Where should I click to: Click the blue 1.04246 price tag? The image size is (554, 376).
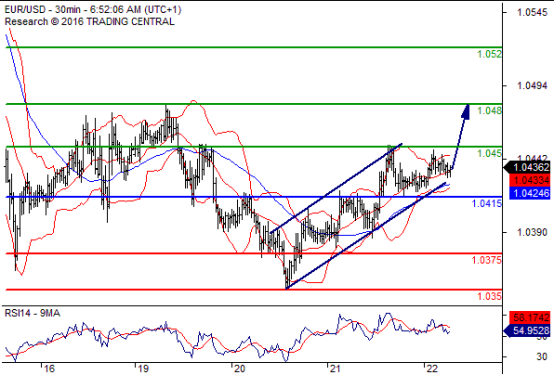tap(530, 193)
